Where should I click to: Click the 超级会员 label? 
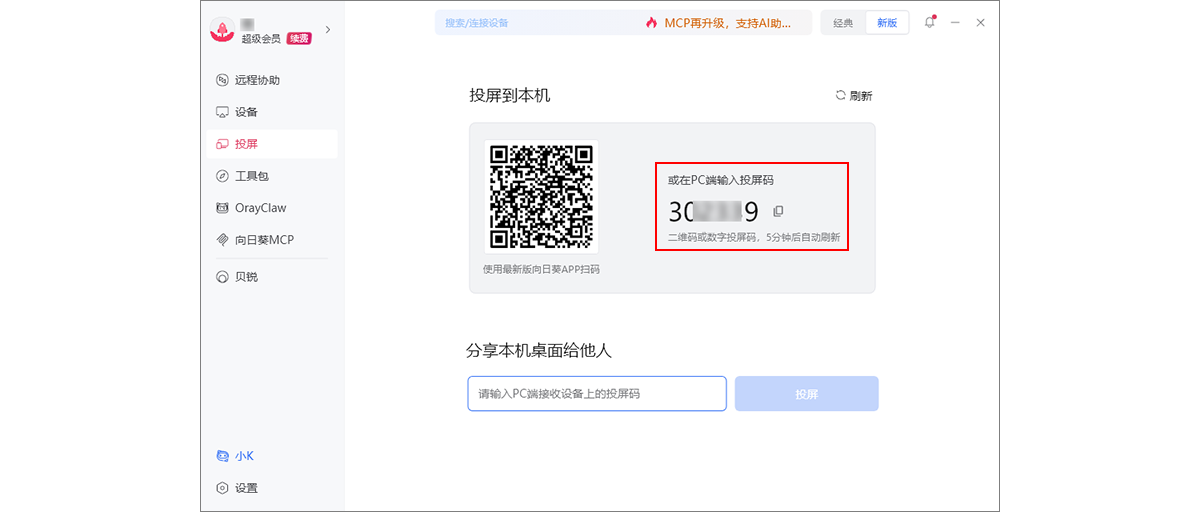261,39
